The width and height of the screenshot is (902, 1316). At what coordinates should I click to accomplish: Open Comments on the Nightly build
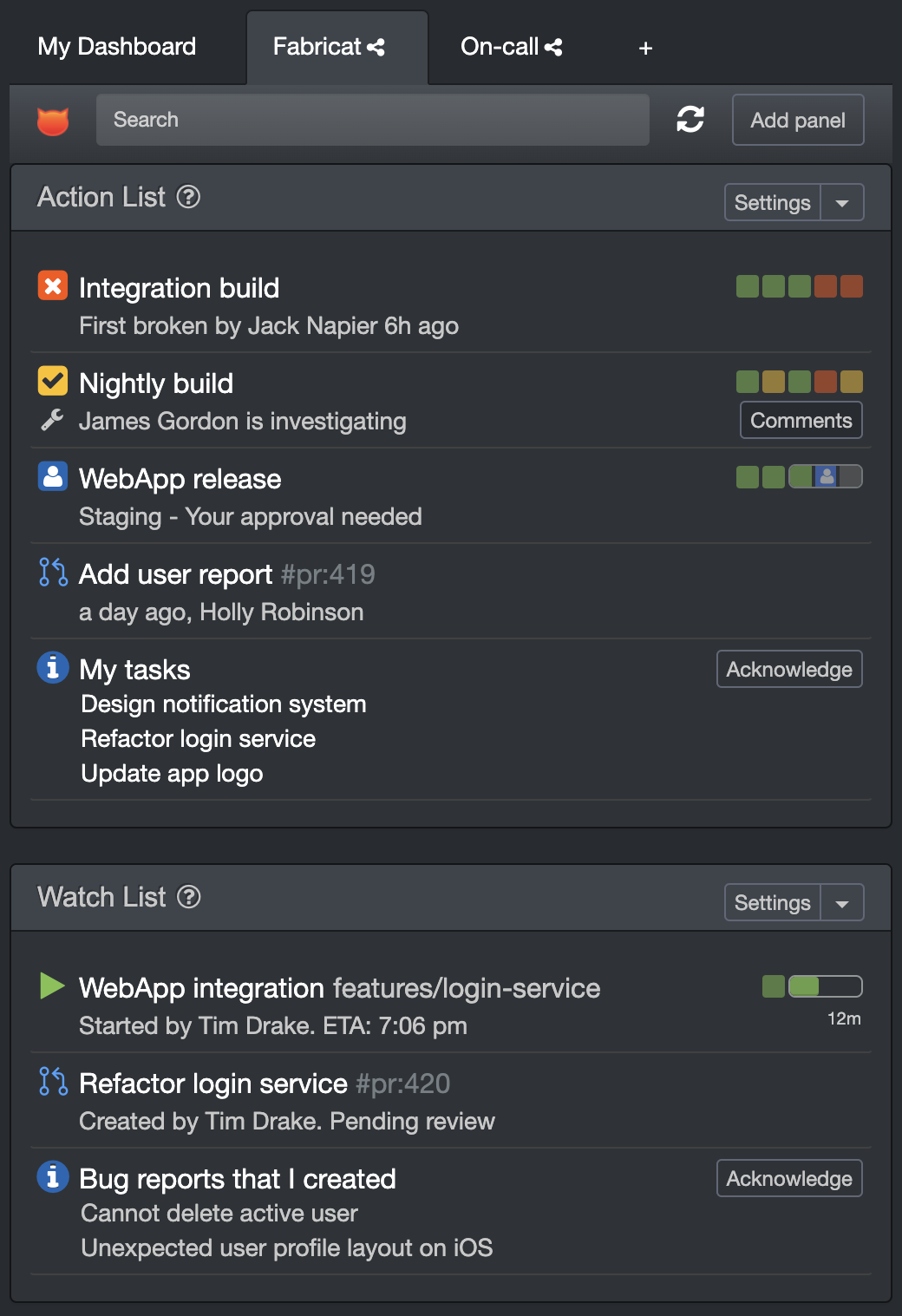(x=801, y=420)
